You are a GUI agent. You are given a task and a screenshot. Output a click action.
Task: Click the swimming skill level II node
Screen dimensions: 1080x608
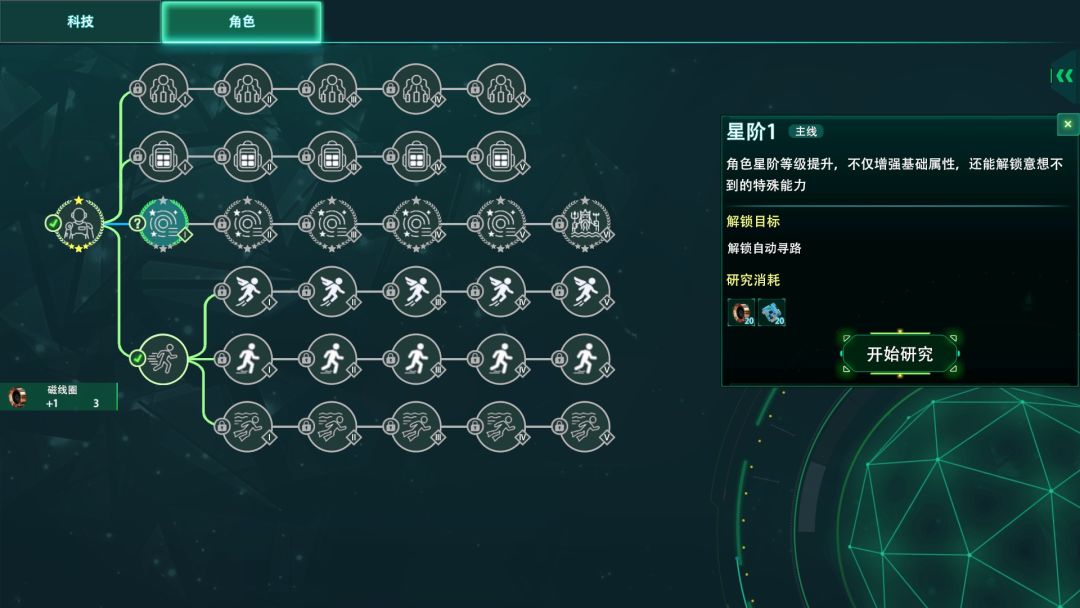[x=332, y=427]
